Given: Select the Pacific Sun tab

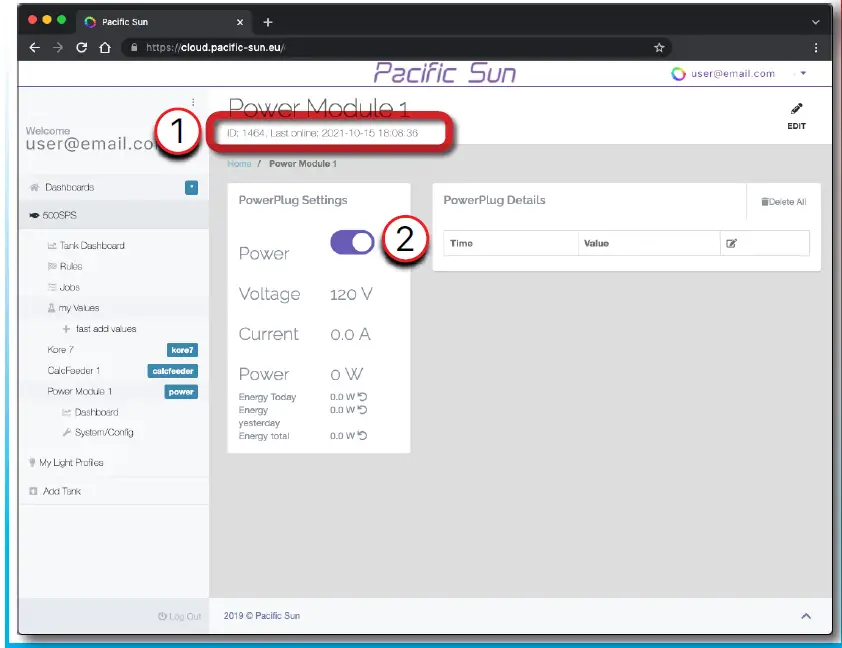Looking at the screenshot, I should [x=164, y=22].
